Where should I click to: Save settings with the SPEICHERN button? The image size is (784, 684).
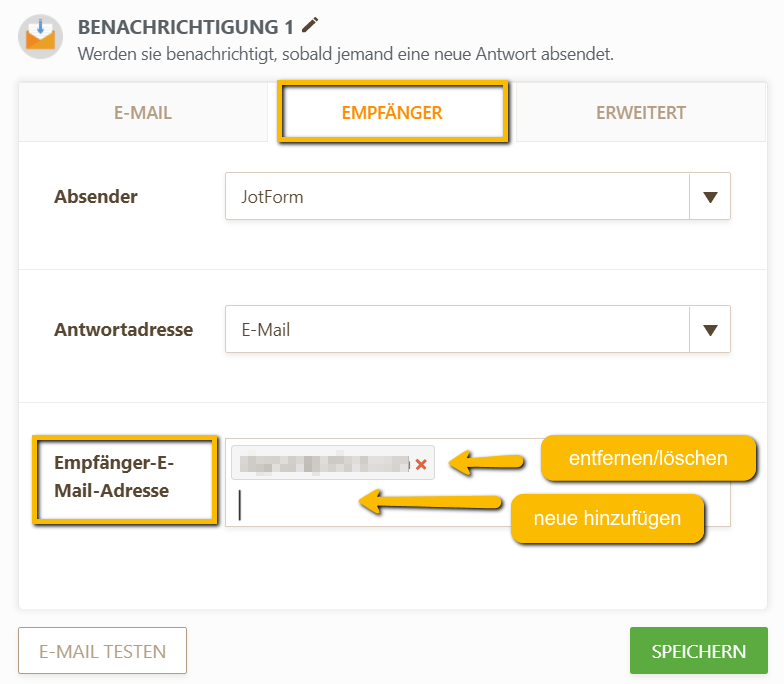698,650
